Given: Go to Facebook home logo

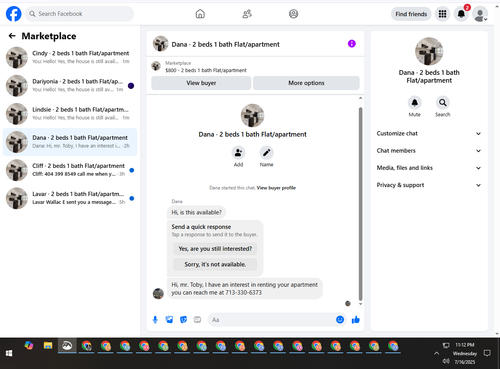Looking at the screenshot, I should click(14, 14).
